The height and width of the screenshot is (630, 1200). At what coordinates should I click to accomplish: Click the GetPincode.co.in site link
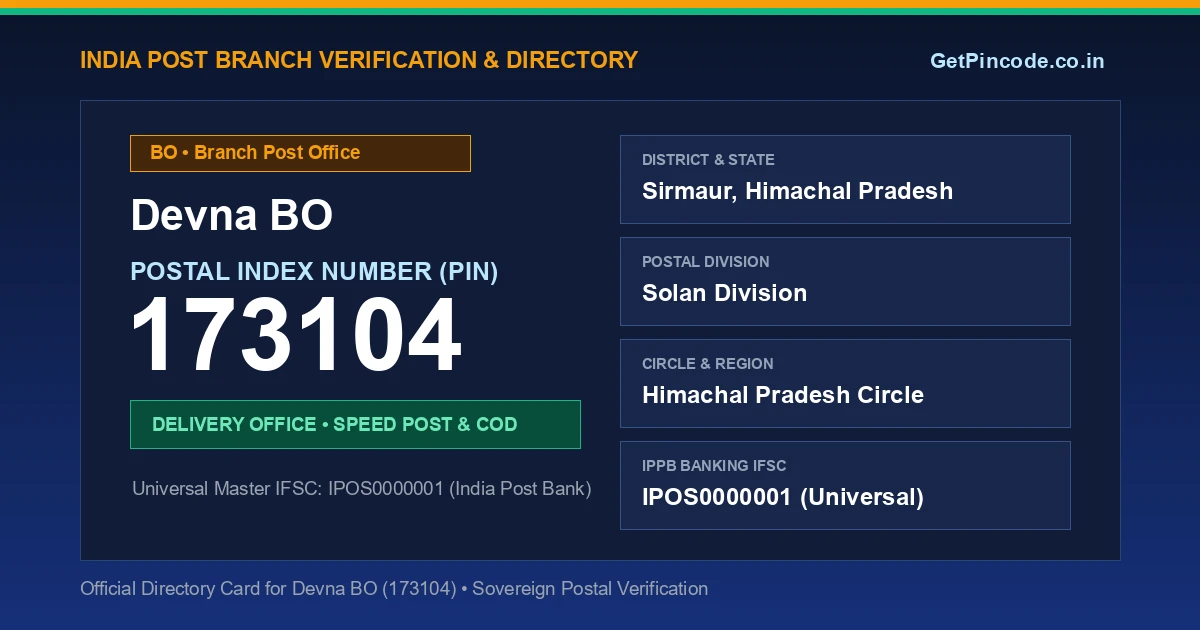coord(1017,61)
